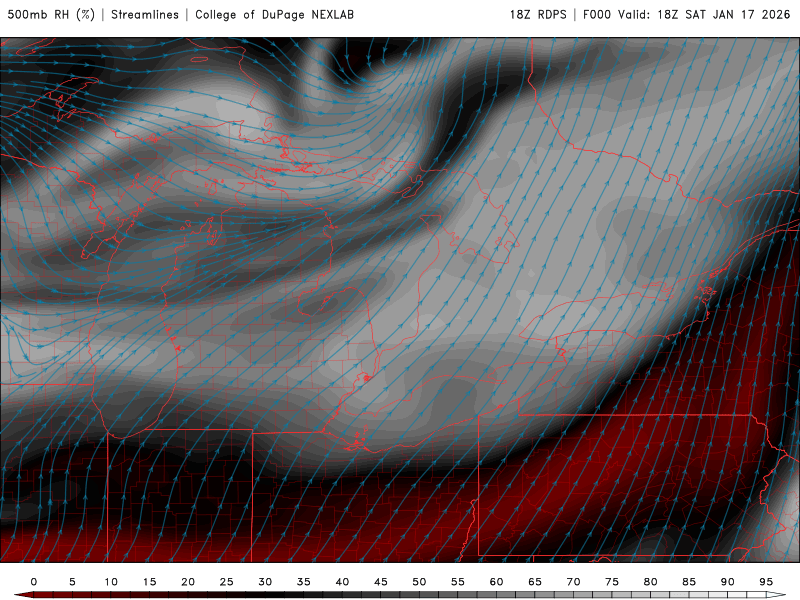The image size is (800, 600).
Task: Click the "40" label on color scale
Action: (x=342, y=582)
